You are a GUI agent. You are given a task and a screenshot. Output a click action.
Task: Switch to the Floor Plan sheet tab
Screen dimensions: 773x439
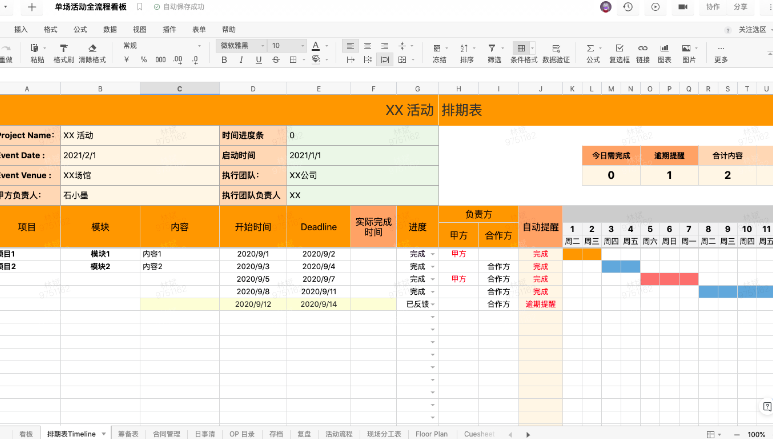431,434
